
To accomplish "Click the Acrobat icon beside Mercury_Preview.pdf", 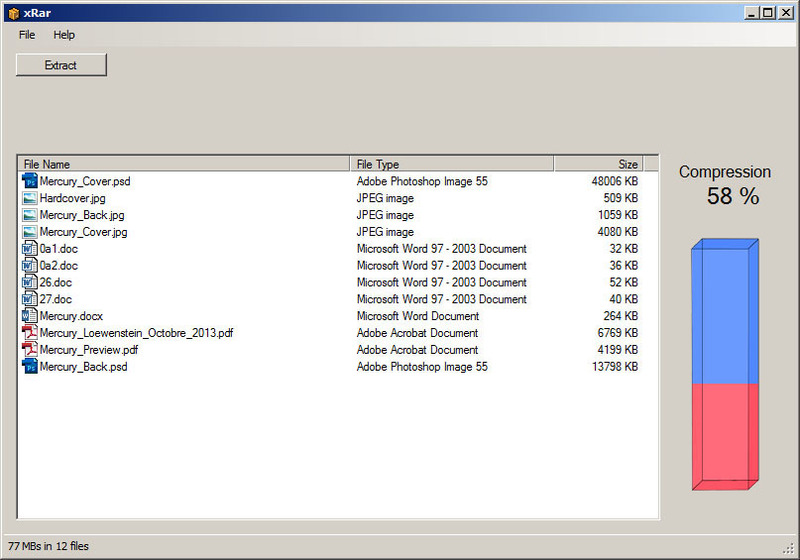I will pos(29,350).
